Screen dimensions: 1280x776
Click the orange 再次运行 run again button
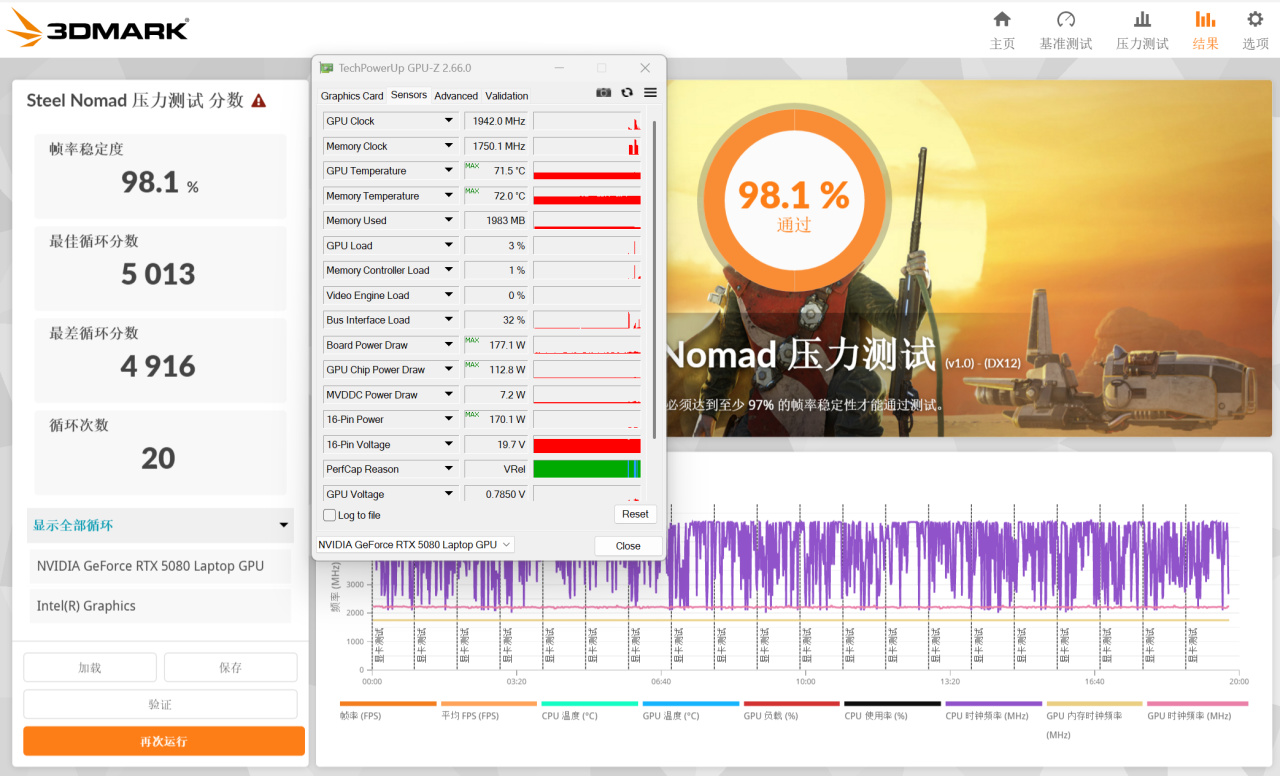pyautogui.click(x=164, y=741)
